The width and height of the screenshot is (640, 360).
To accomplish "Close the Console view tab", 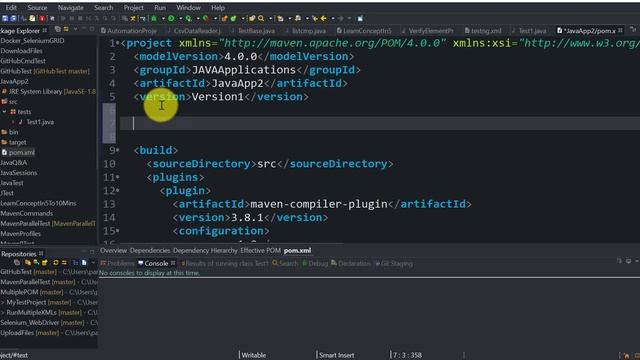I will [173, 263].
